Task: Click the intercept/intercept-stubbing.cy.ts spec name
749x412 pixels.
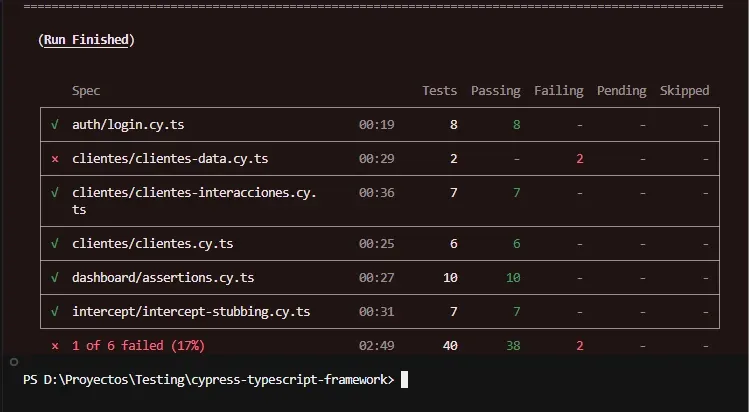Action: click(191, 312)
